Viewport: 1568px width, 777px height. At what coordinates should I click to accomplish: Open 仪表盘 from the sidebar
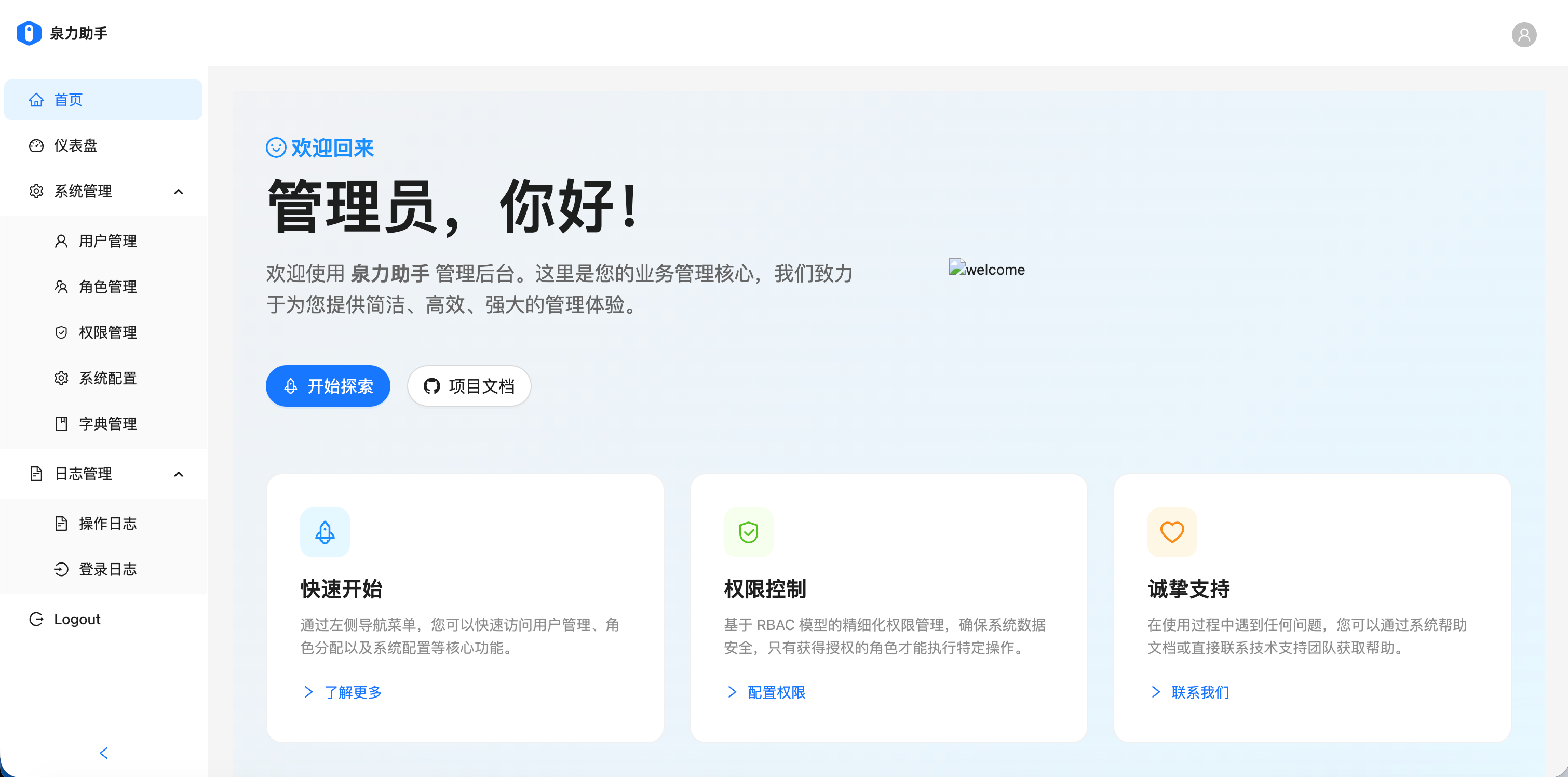[x=75, y=145]
